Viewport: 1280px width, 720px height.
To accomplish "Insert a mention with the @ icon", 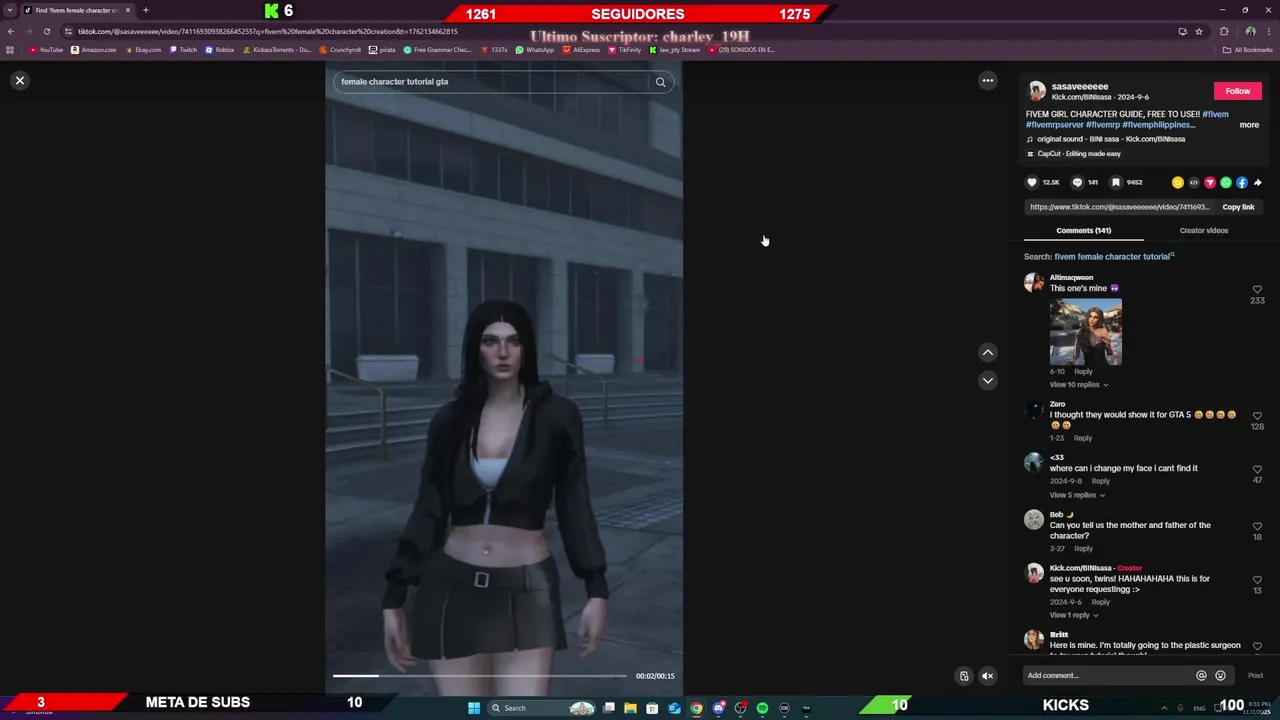I will pyautogui.click(x=1201, y=675).
